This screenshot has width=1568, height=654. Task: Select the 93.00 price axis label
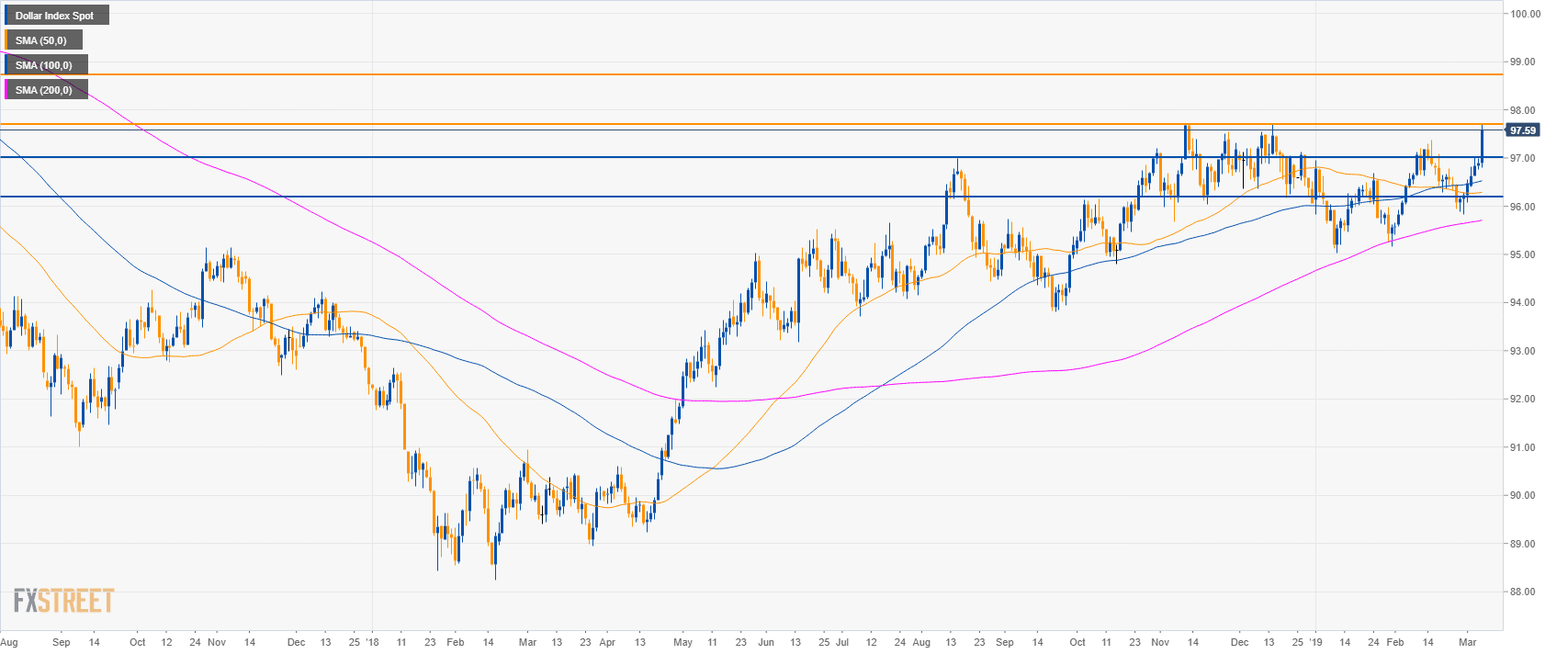point(1525,351)
